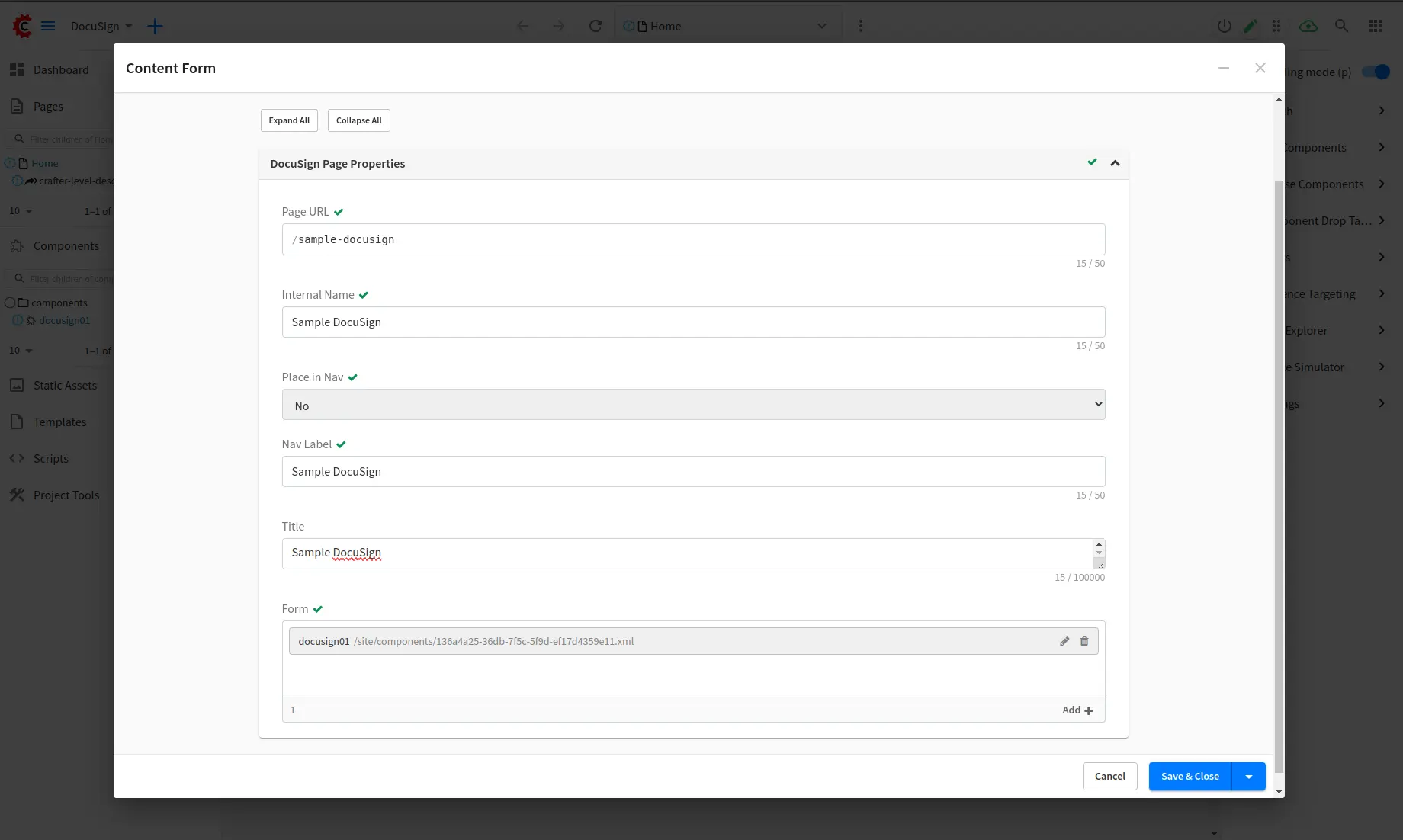Toggle the editing mode switch
The width and height of the screenshot is (1403, 840).
tap(1376, 72)
